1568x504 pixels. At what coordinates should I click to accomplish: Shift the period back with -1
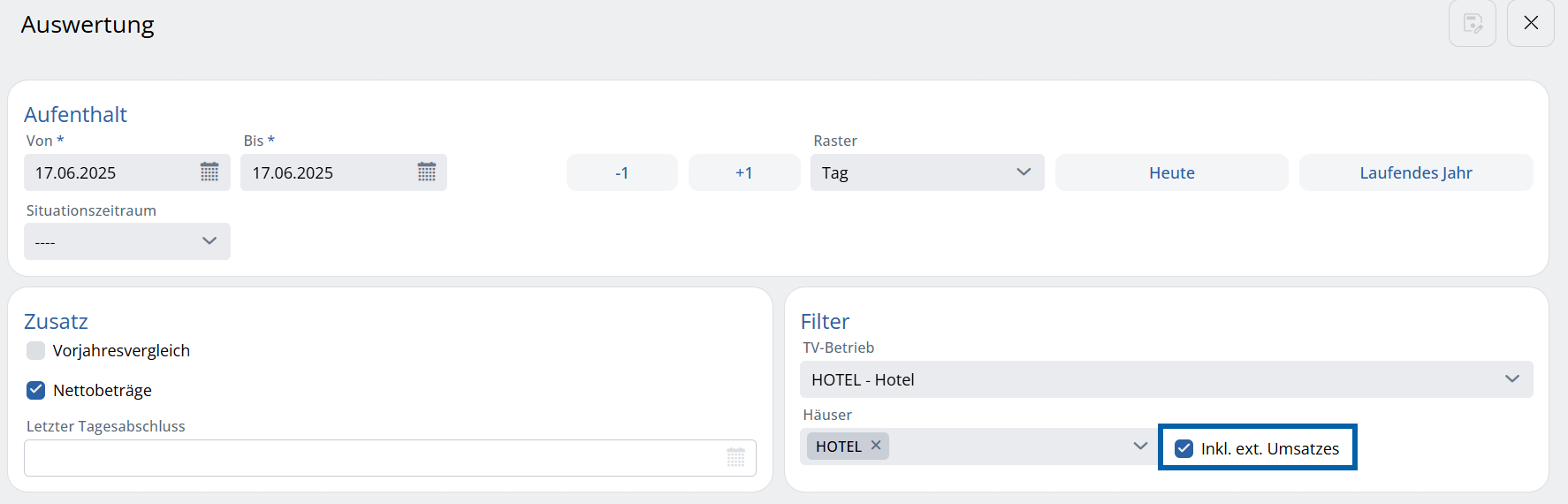(x=621, y=172)
